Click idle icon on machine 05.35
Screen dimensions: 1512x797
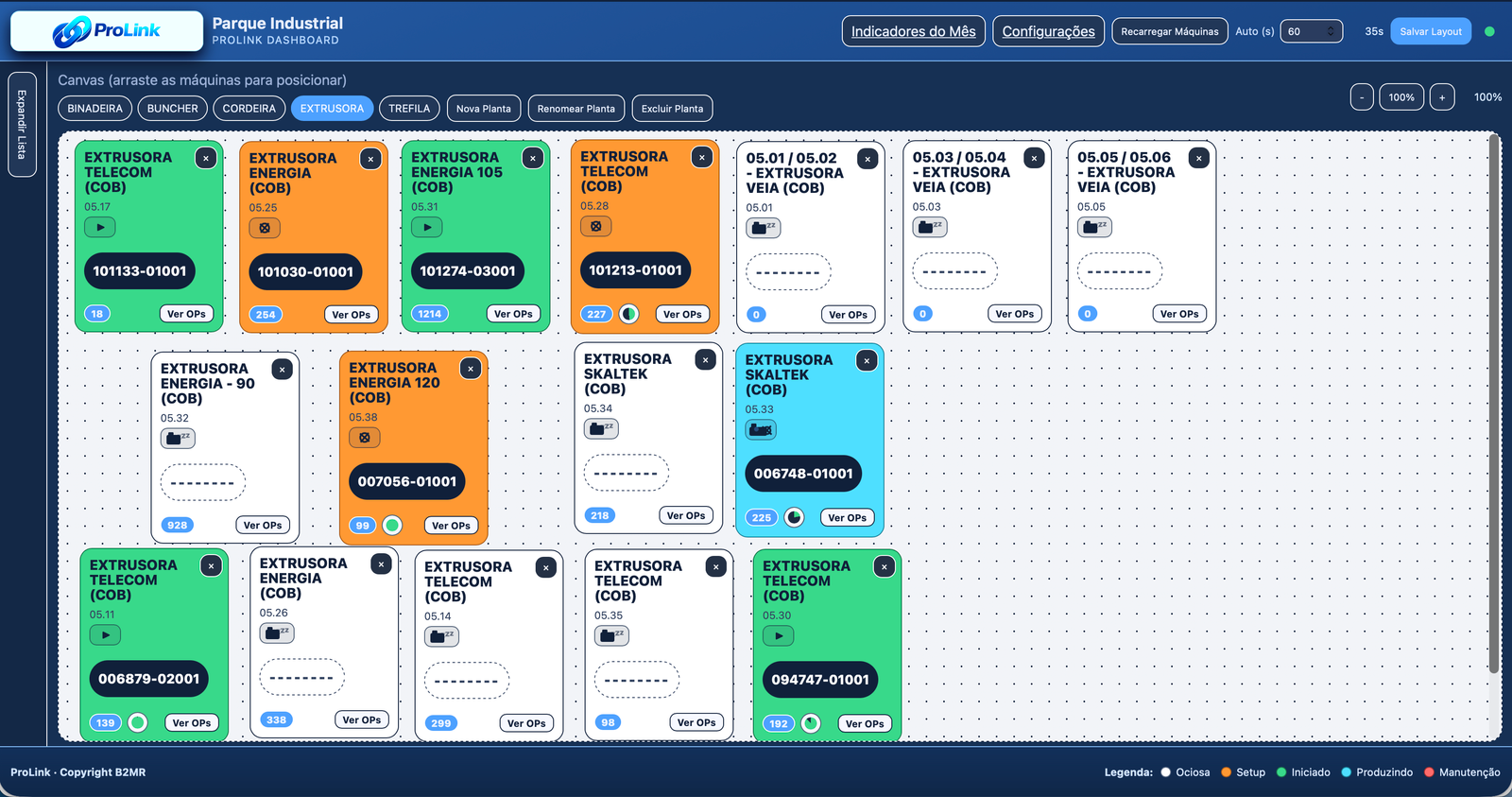[611, 635]
